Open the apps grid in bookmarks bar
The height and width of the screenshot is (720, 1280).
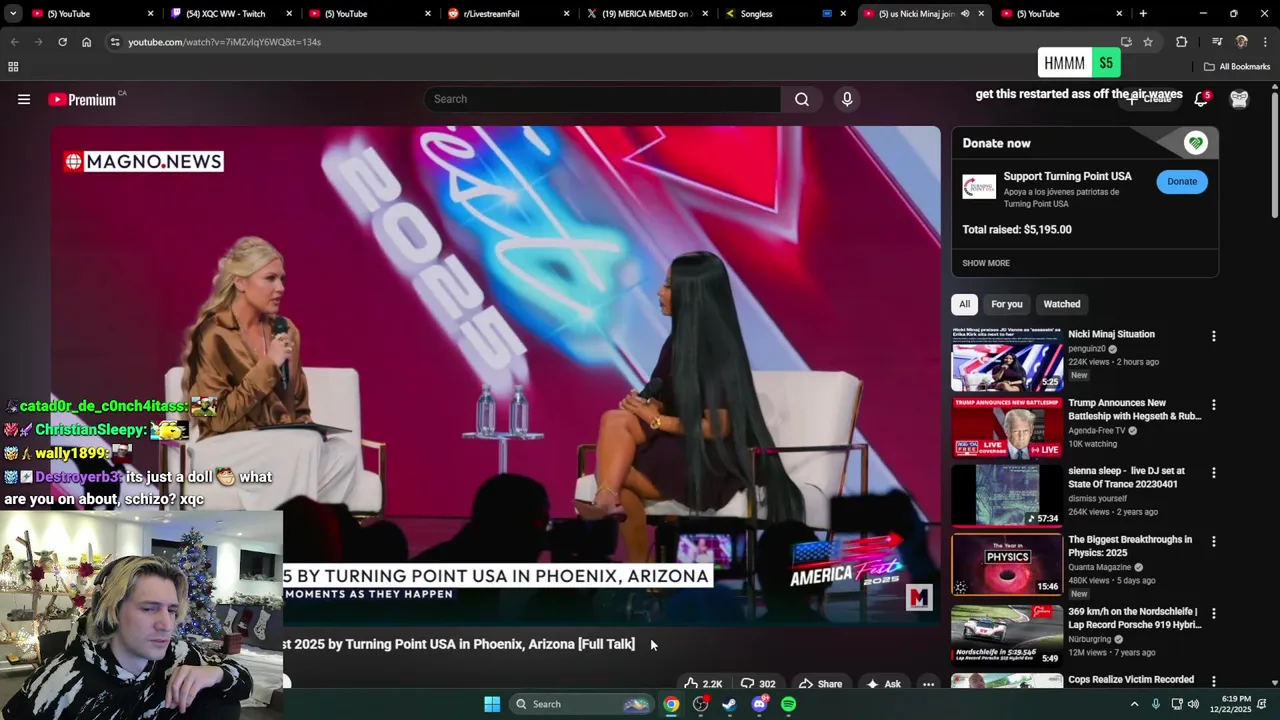[x=13, y=67]
